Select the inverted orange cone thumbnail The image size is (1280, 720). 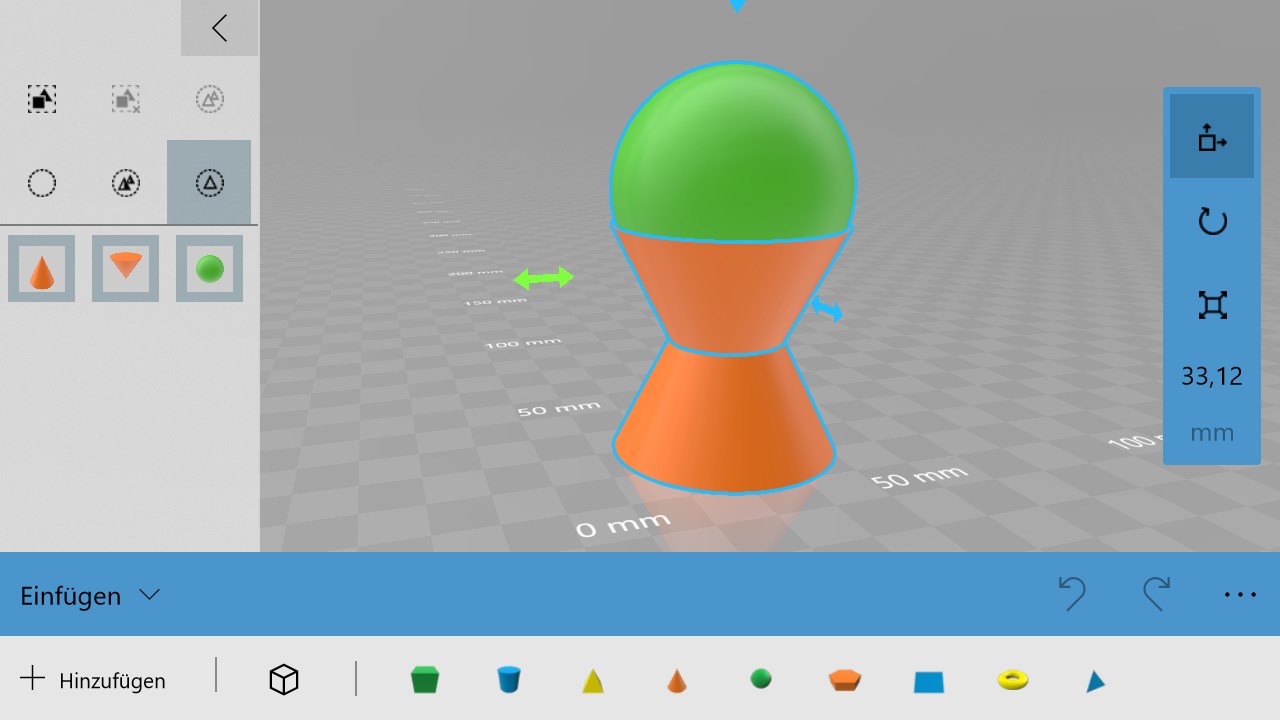click(x=125, y=269)
